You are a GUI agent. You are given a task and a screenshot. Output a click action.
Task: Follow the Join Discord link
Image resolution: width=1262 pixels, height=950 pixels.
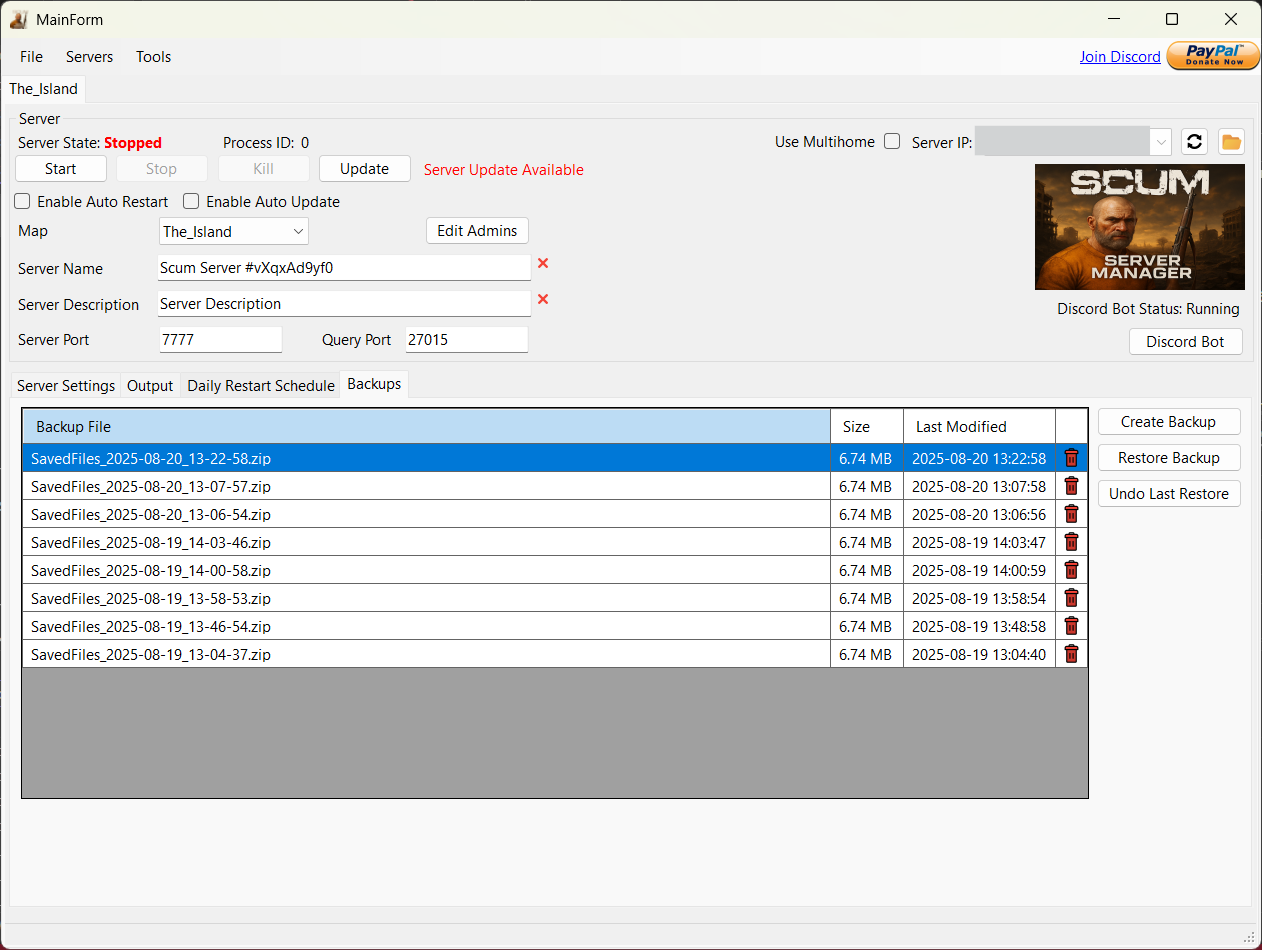click(1120, 57)
